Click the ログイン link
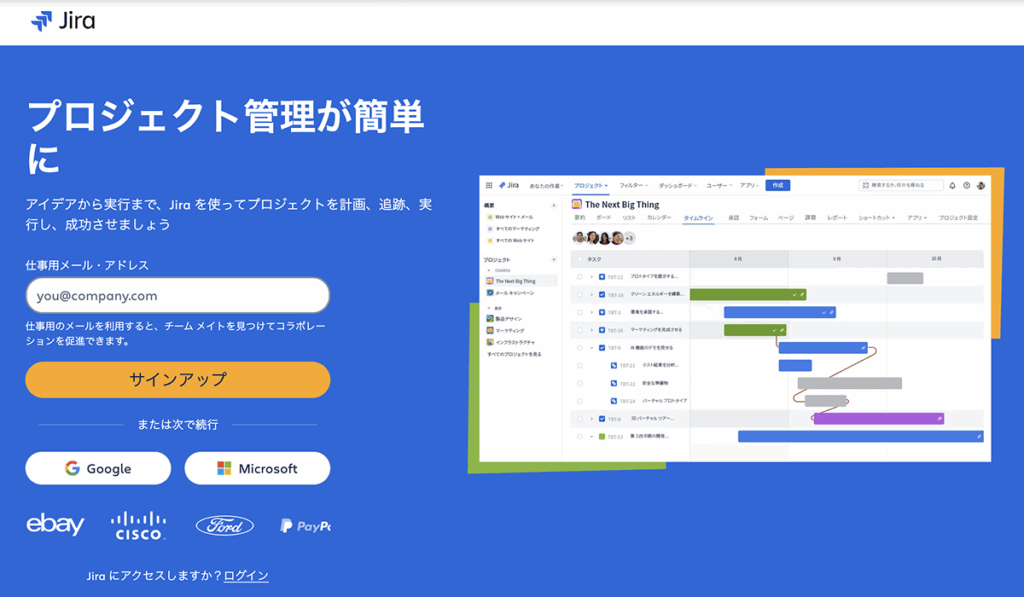Viewport: 1024px width, 597px height. pyautogui.click(x=246, y=576)
